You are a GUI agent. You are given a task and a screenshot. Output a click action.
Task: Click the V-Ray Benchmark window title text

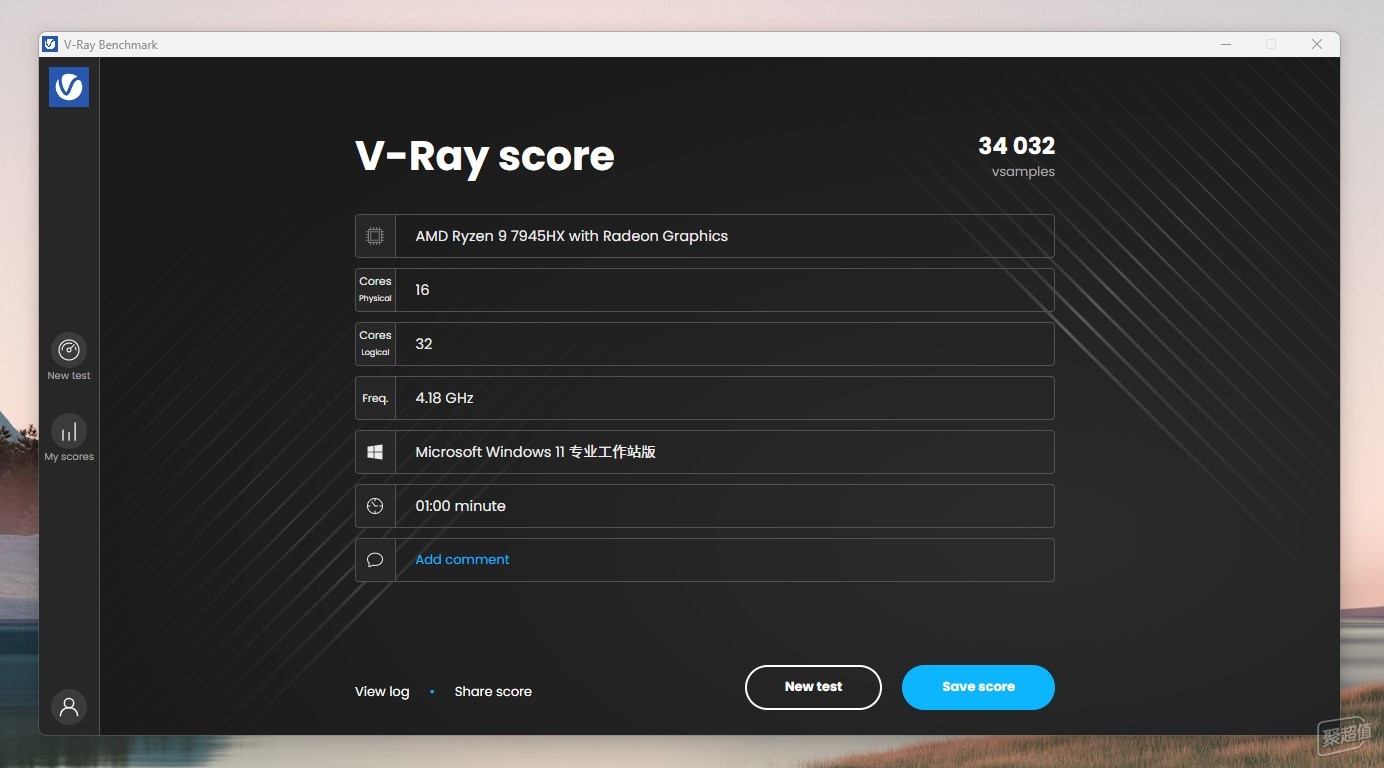[x=111, y=45]
